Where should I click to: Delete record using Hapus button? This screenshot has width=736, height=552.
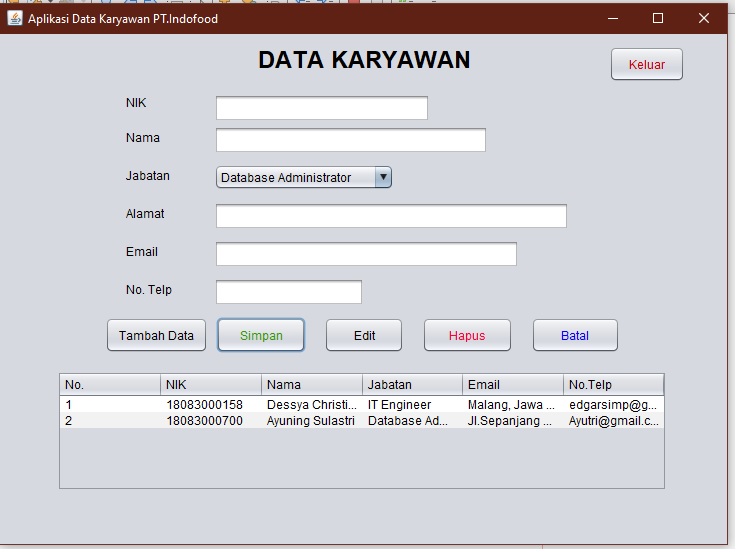467,335
